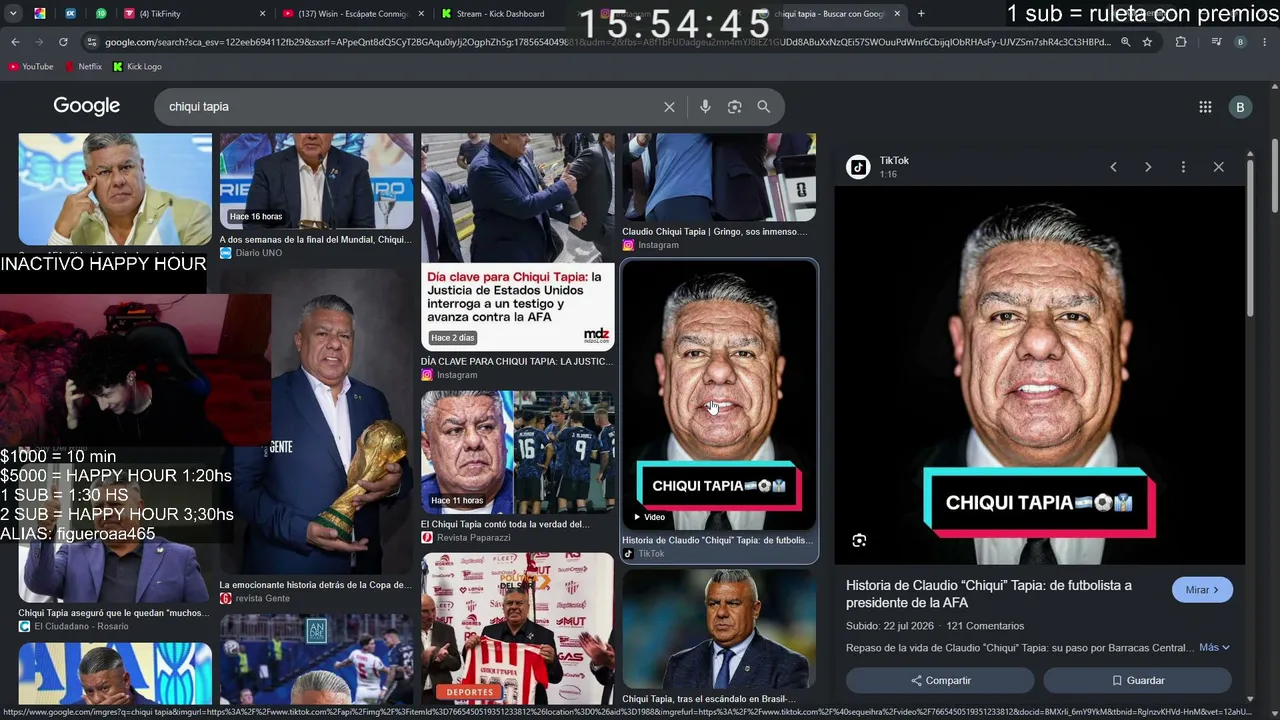Click the Mirar button
The height and width of the screenshot is (720, 1280).
tap(1202, 590)
